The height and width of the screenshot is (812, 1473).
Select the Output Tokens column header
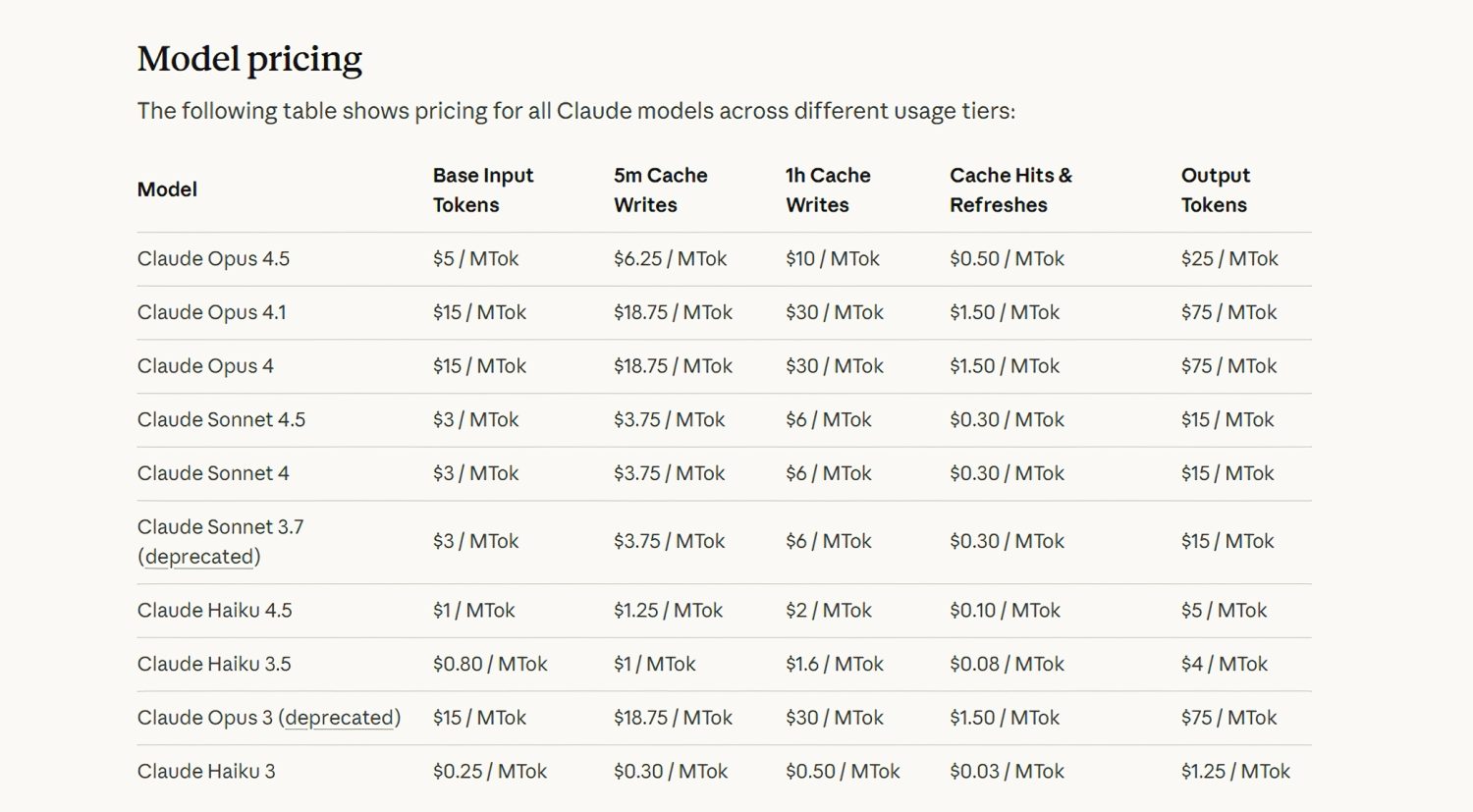coord(1215,189)
